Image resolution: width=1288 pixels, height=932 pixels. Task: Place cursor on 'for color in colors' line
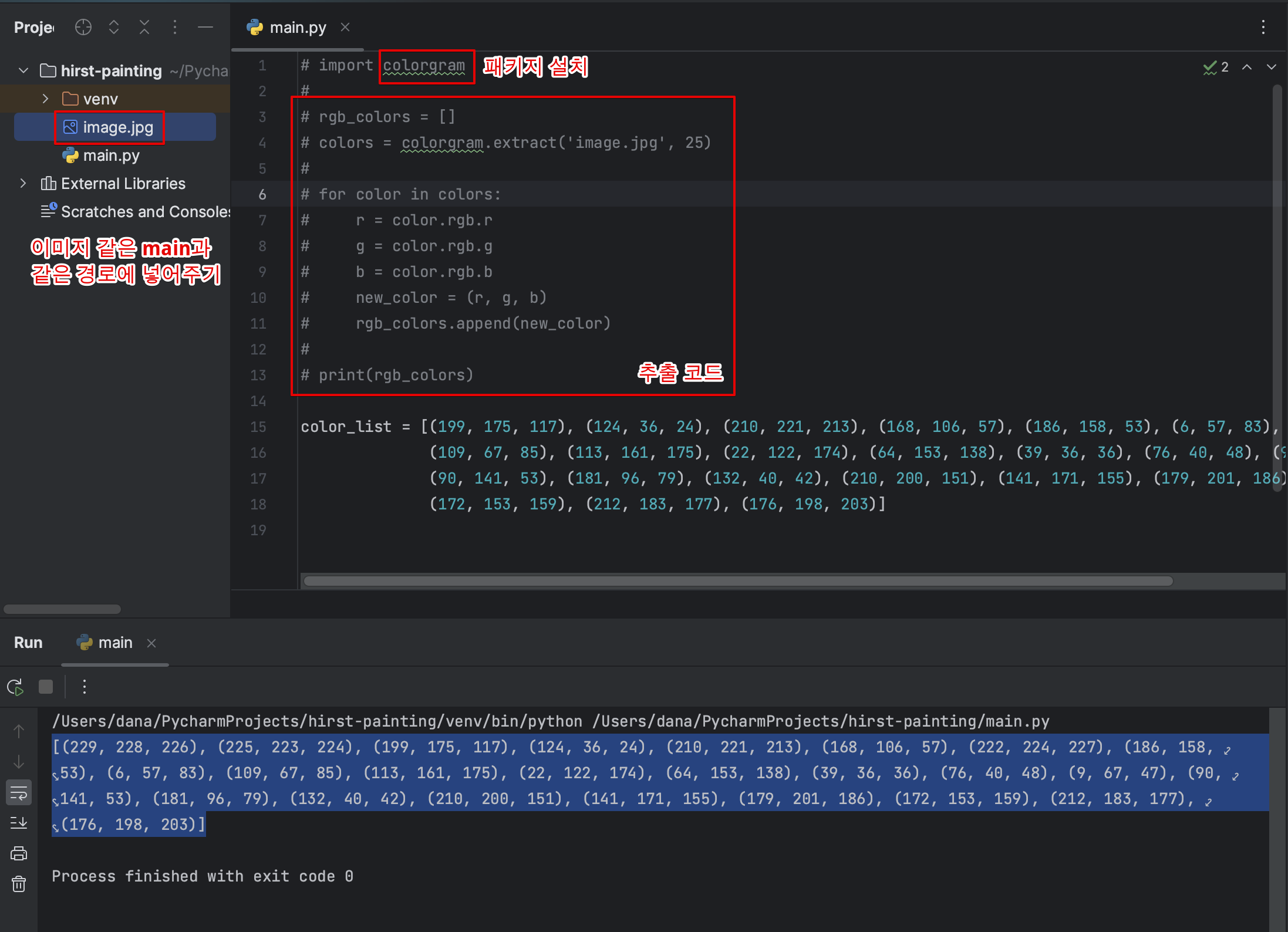pyautogui.click(x=401, y=194)
